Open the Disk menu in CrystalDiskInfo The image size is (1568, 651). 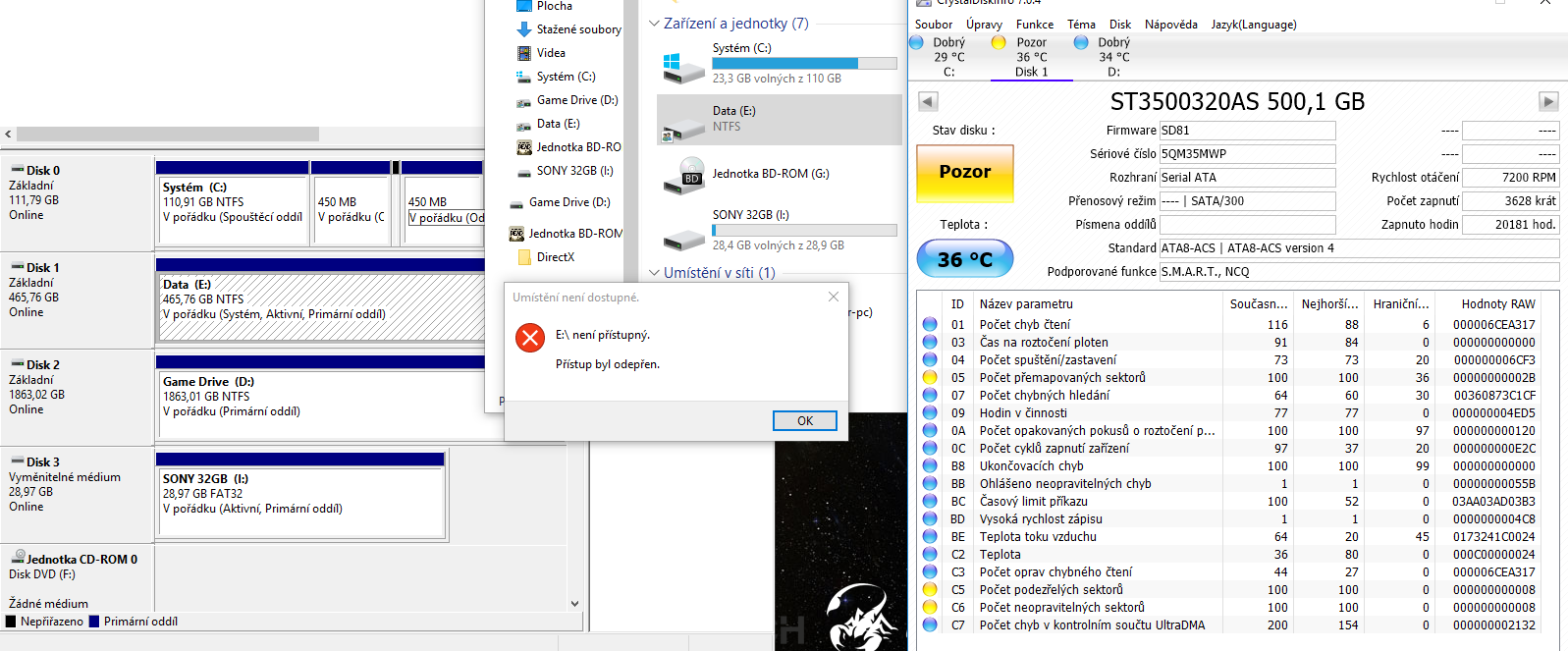click(x=1120, y=25)
